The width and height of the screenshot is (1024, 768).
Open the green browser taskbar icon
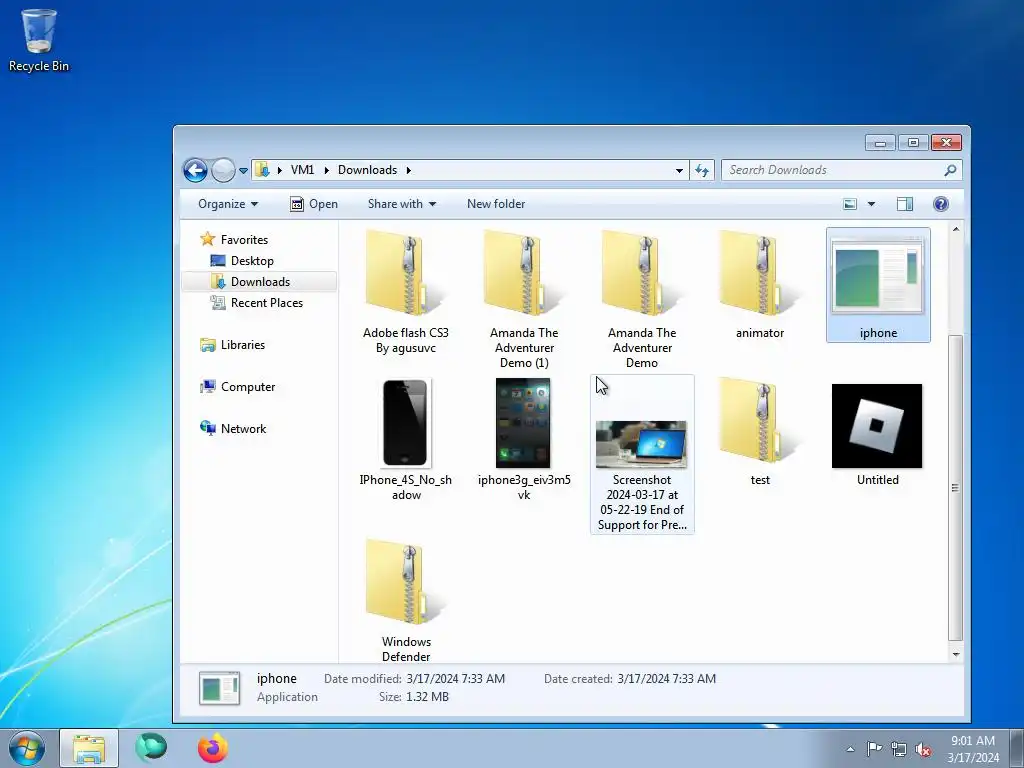pos(151,748)
